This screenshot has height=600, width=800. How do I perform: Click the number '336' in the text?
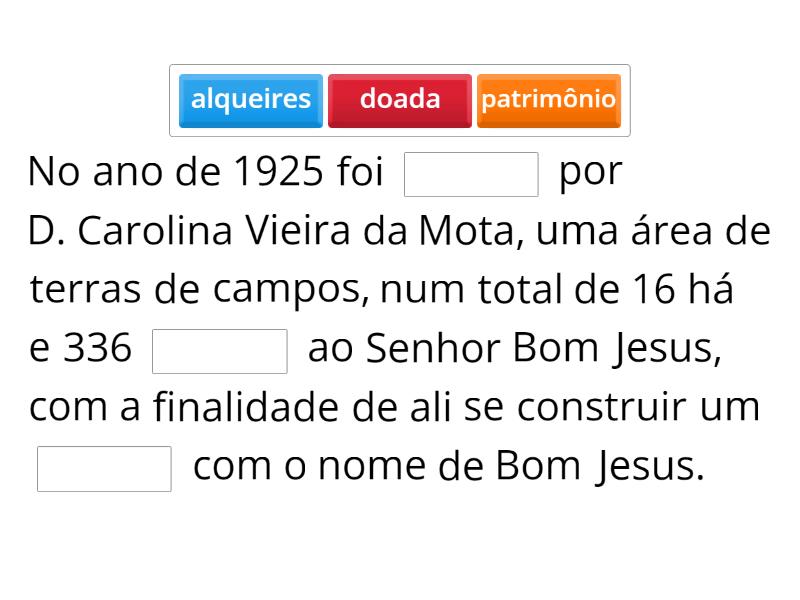(x=97, y=350)
